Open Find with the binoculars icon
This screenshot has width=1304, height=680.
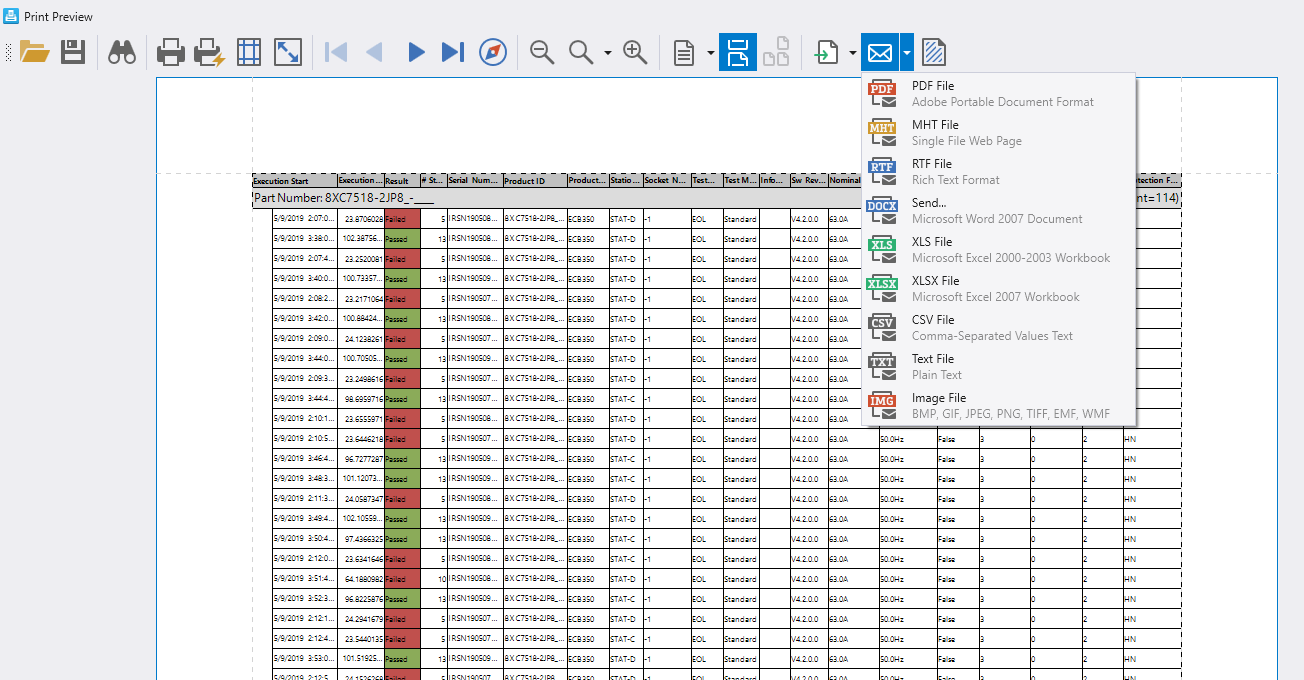122,52
